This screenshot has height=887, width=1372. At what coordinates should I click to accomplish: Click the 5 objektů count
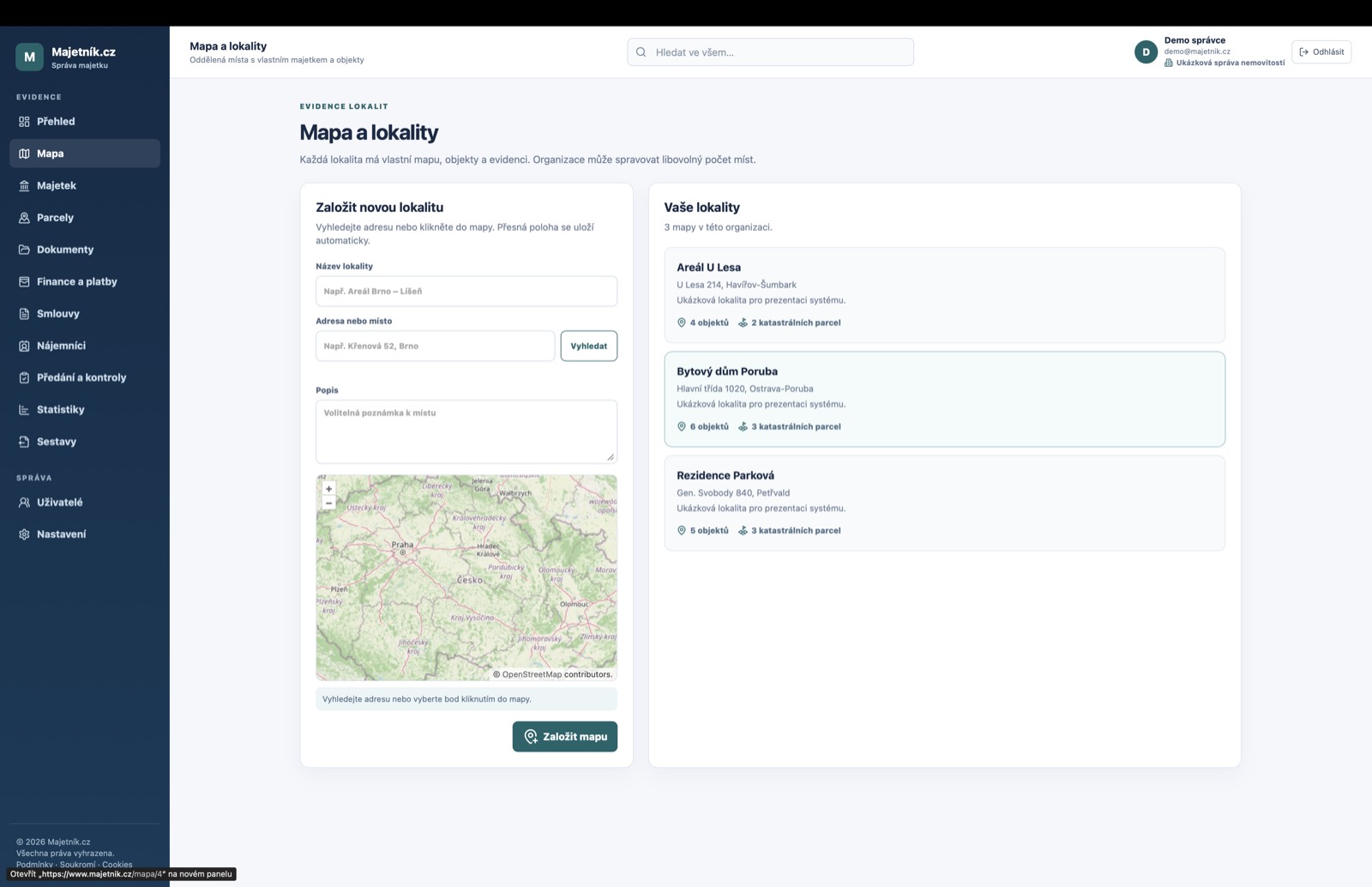coord(709,531)
